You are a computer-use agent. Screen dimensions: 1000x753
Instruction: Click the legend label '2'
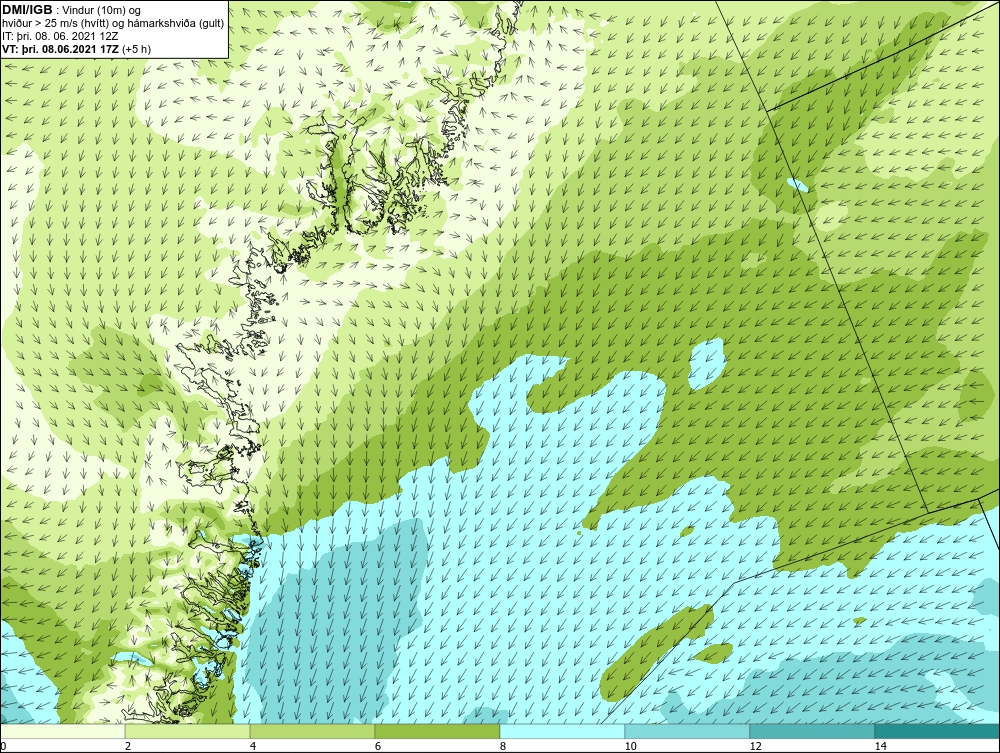click(128, 746)
